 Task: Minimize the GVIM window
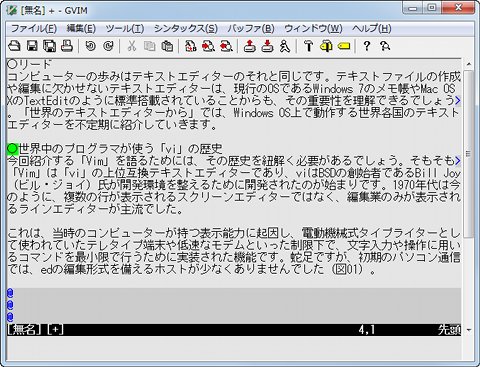pos(413,8)
